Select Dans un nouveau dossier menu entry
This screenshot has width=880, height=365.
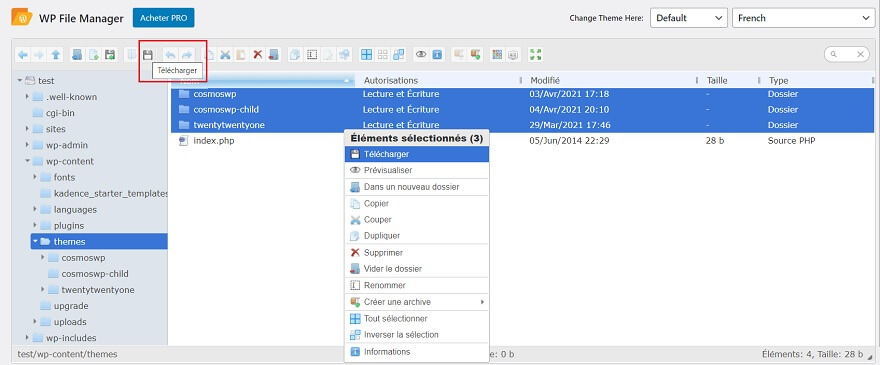417,187
